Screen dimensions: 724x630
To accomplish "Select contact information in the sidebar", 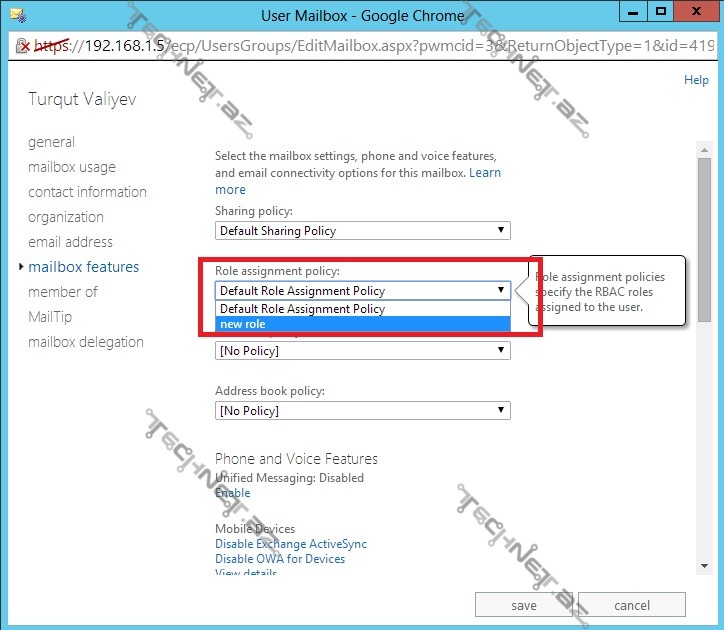I will [x=87, y=192].
